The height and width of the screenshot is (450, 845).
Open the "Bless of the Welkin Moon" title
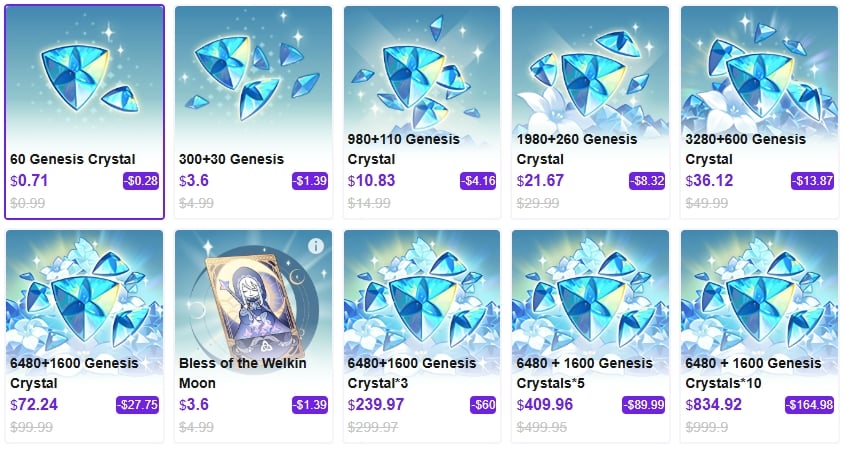[242, 373]
